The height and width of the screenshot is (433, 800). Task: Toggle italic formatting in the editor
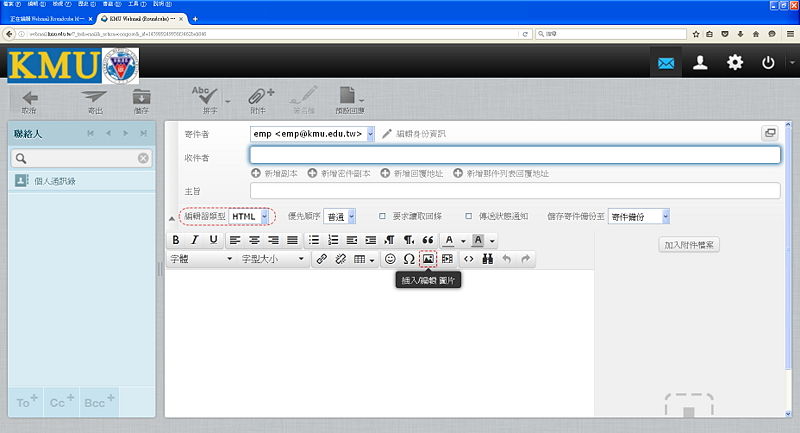194,240
